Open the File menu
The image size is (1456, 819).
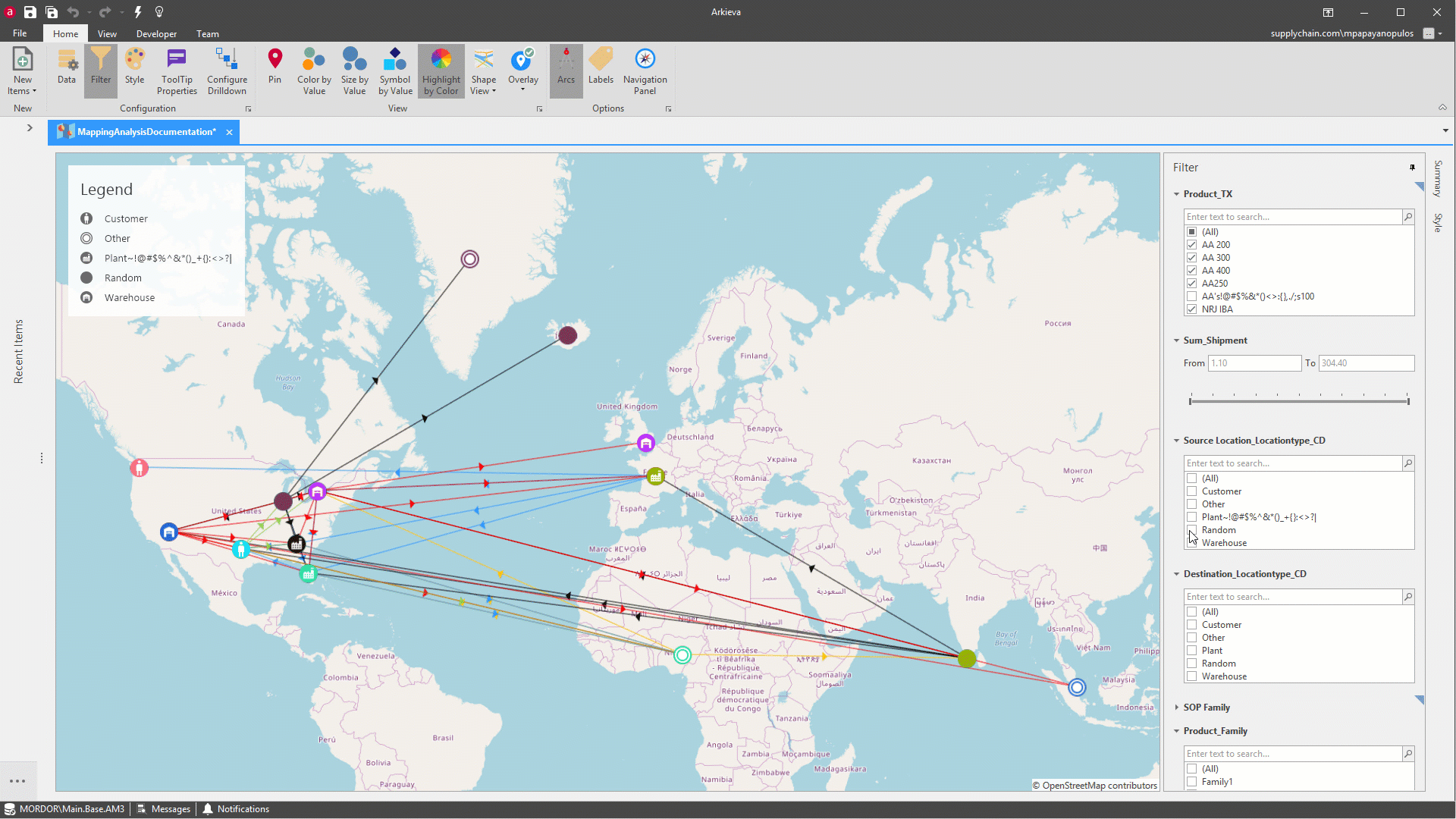pyautogui.click(x=20, y=33)
